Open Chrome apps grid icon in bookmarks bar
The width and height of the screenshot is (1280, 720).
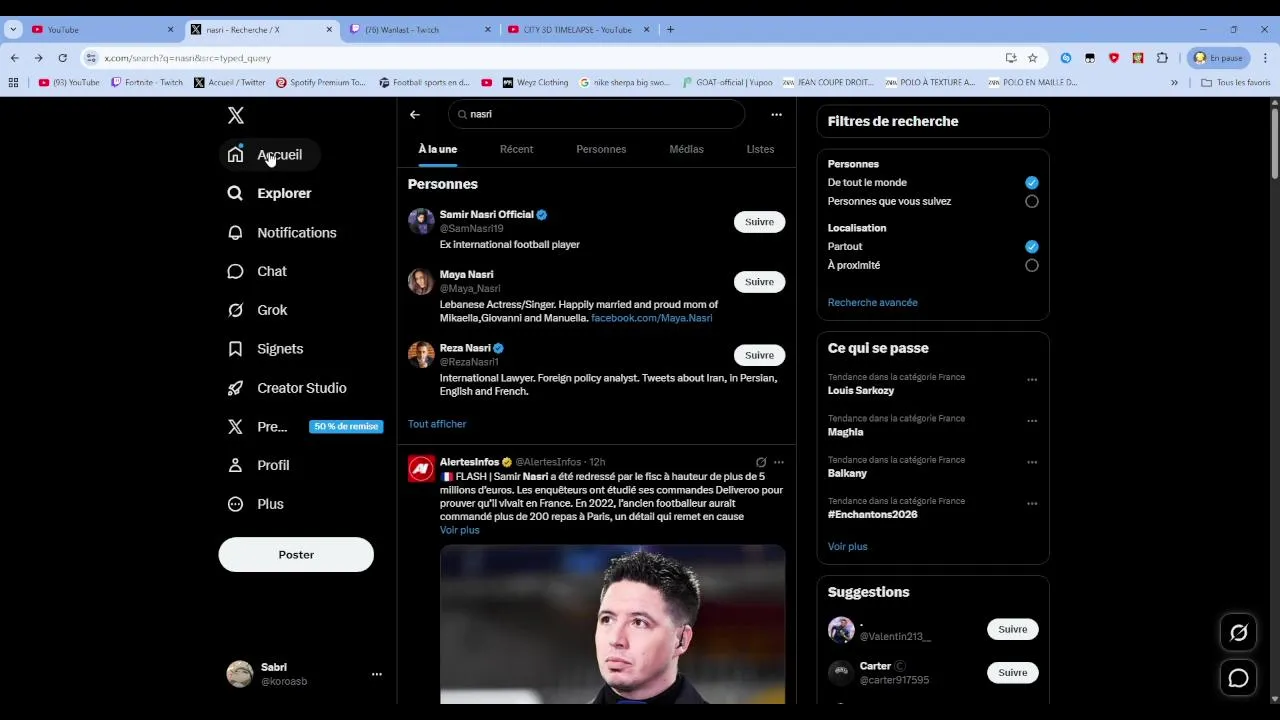coord(13,82)
